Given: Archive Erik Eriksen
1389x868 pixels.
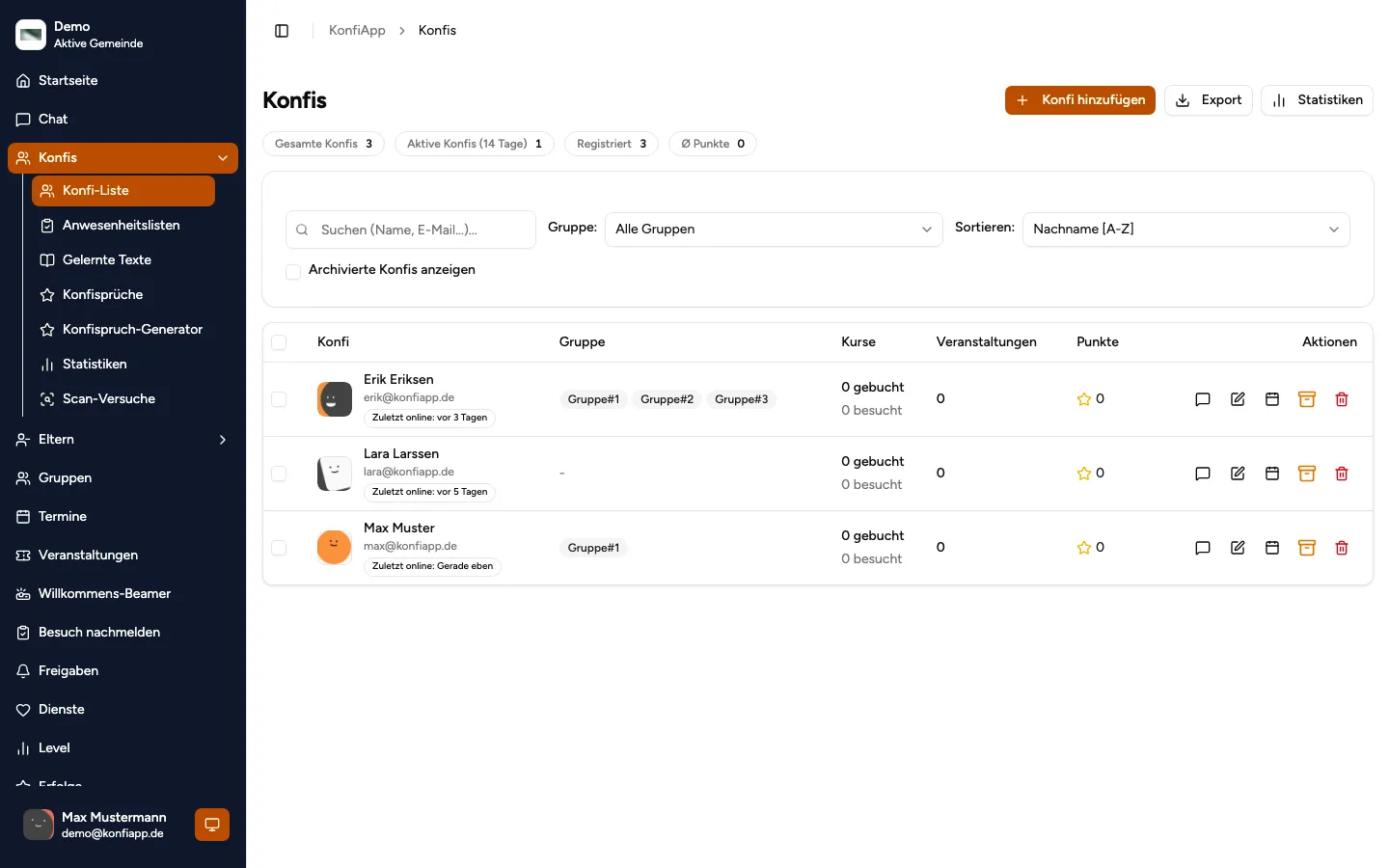Looking at the screenshot, I should pyautogui.click(x=1307, y=399).
